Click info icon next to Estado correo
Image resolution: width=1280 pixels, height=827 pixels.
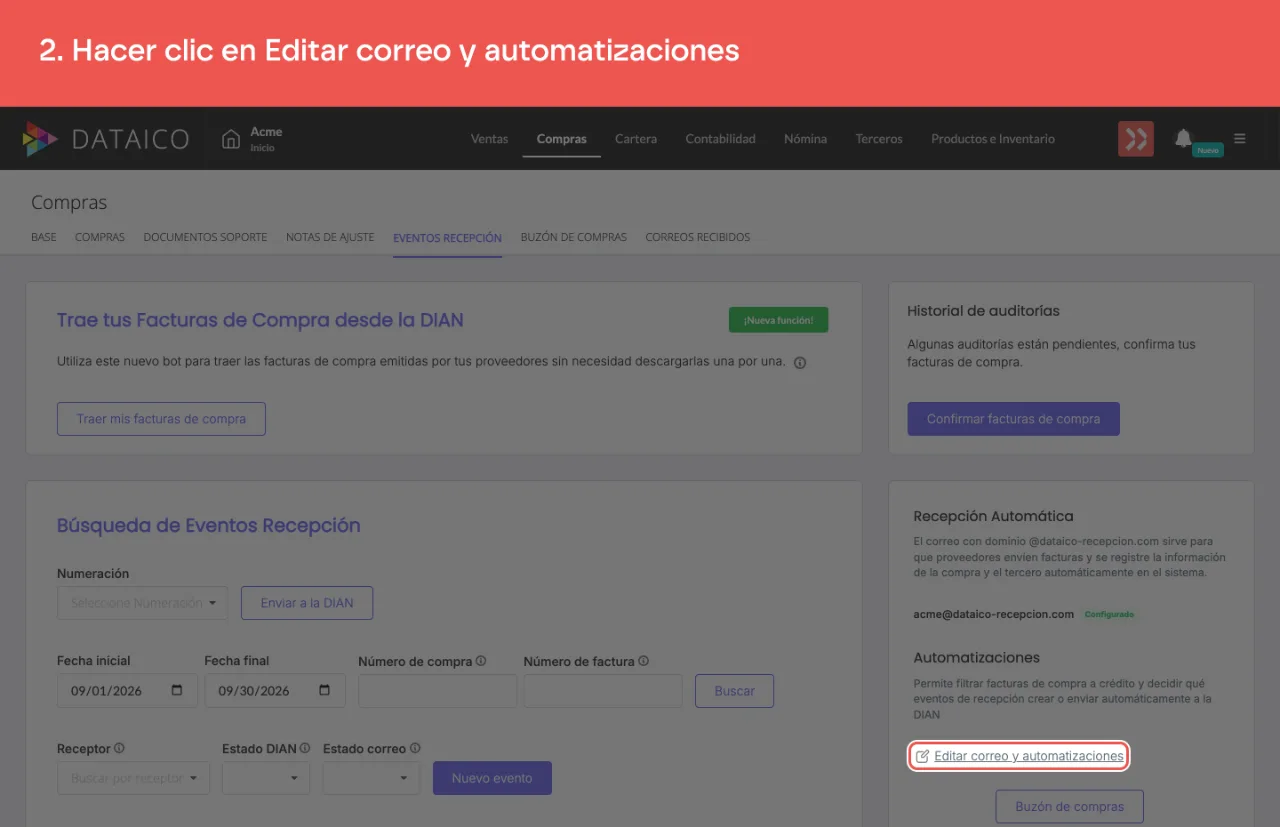tap(415, 748)
